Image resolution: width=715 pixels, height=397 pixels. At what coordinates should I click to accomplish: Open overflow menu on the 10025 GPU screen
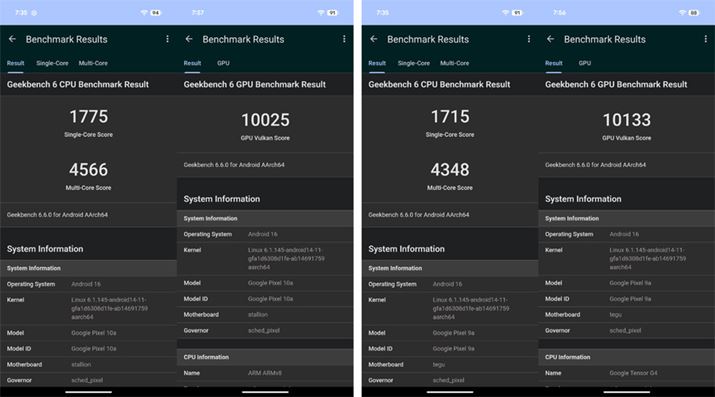click(344, 39)
